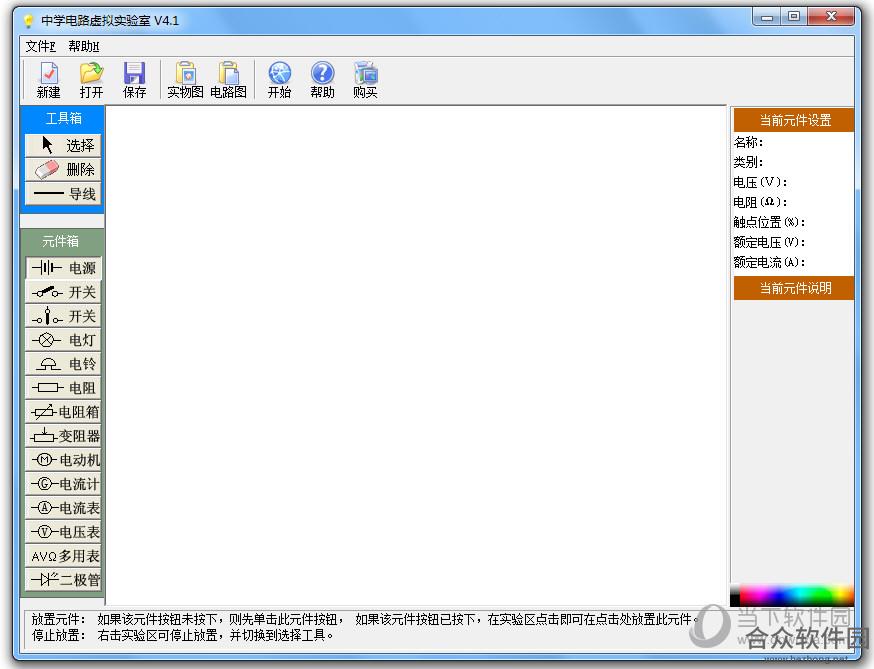Click the 电压(V) property label

coord(760,182)
